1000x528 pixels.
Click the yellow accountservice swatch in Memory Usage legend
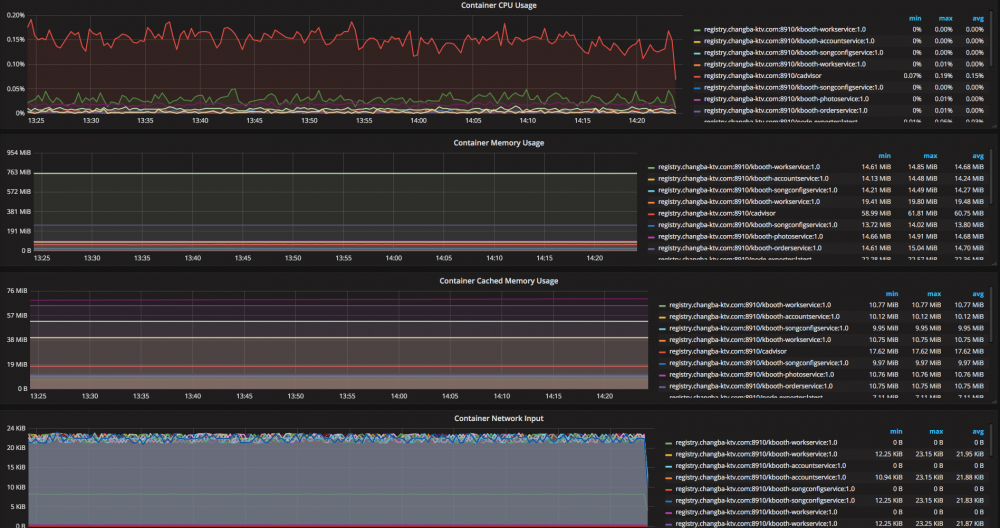tap(651, 179)
